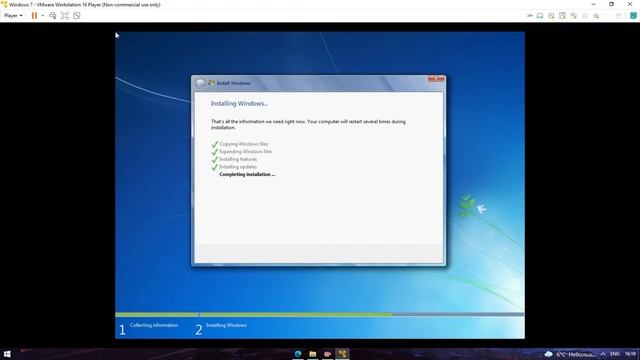Open the Player menu
Screen dimensions: 640x360
13,16
